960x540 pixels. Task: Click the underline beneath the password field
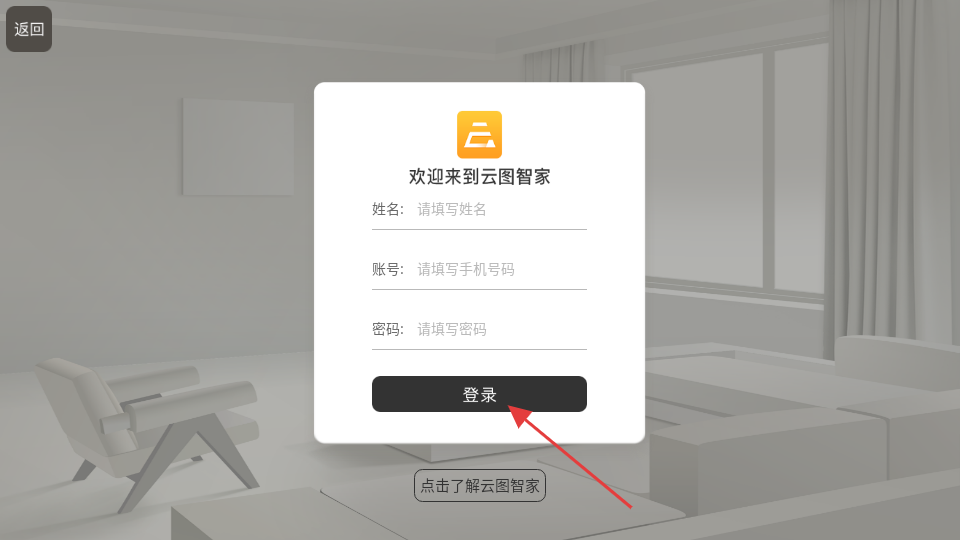point(479,350)
